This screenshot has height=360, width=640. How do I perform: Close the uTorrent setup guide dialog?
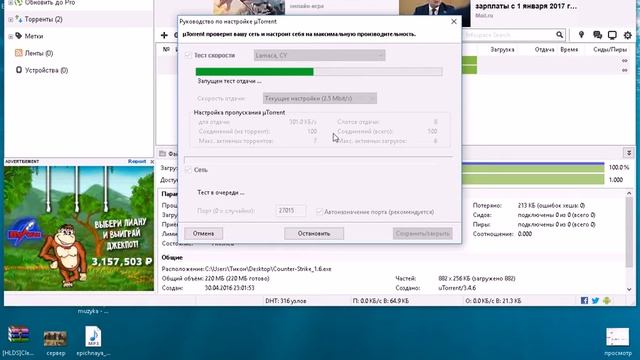click(x=453, y=22)
